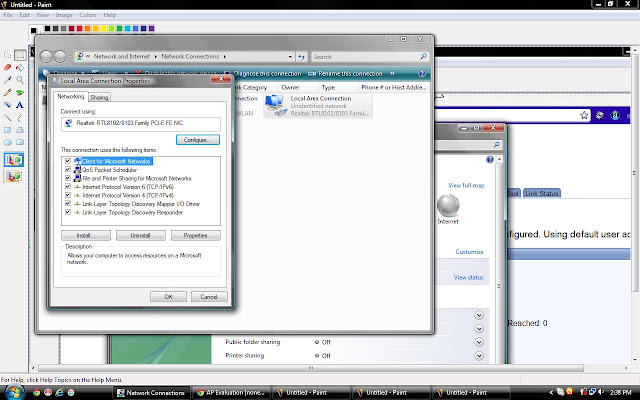This screenshot has height=400, width=640.
Task: Select the Eraser tool in Paint
Action: [7, 67]
